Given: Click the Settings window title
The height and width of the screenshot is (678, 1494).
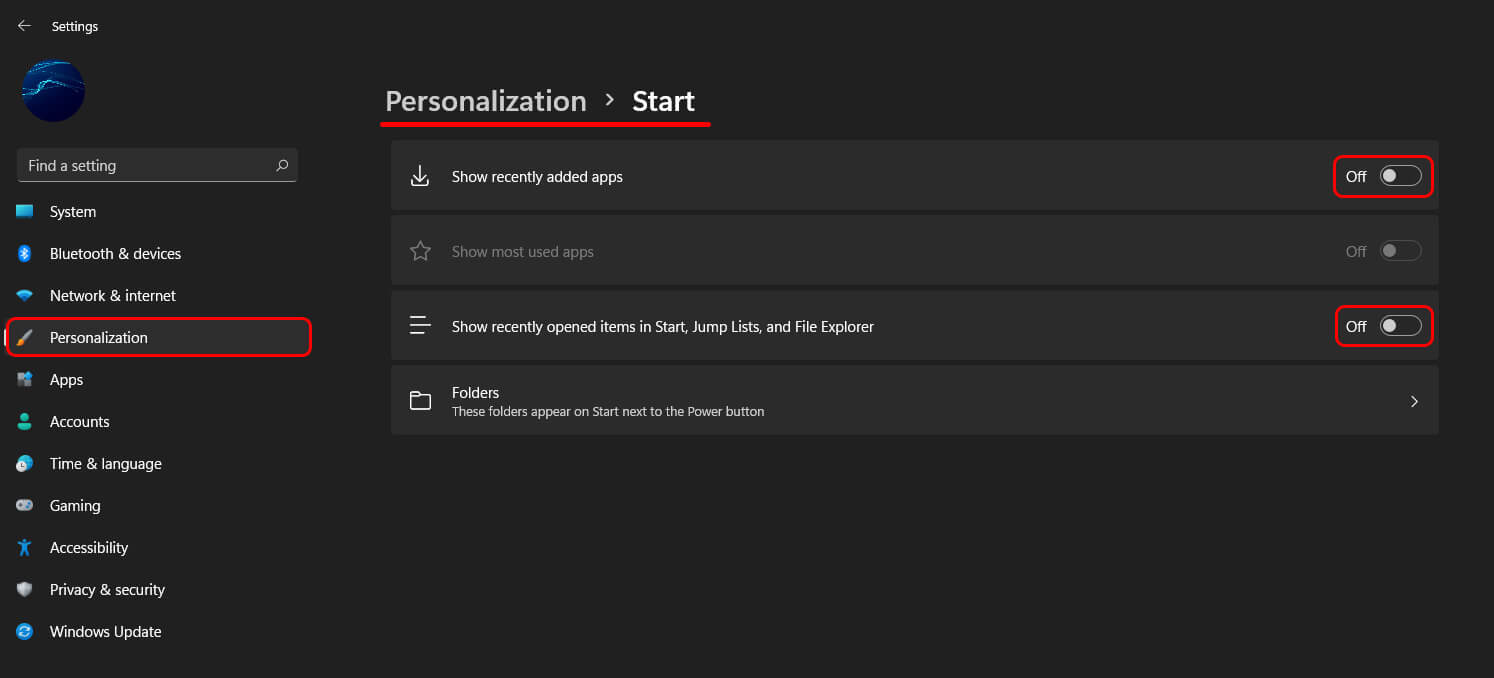Looking at the screenshot, I should [75, 26].
